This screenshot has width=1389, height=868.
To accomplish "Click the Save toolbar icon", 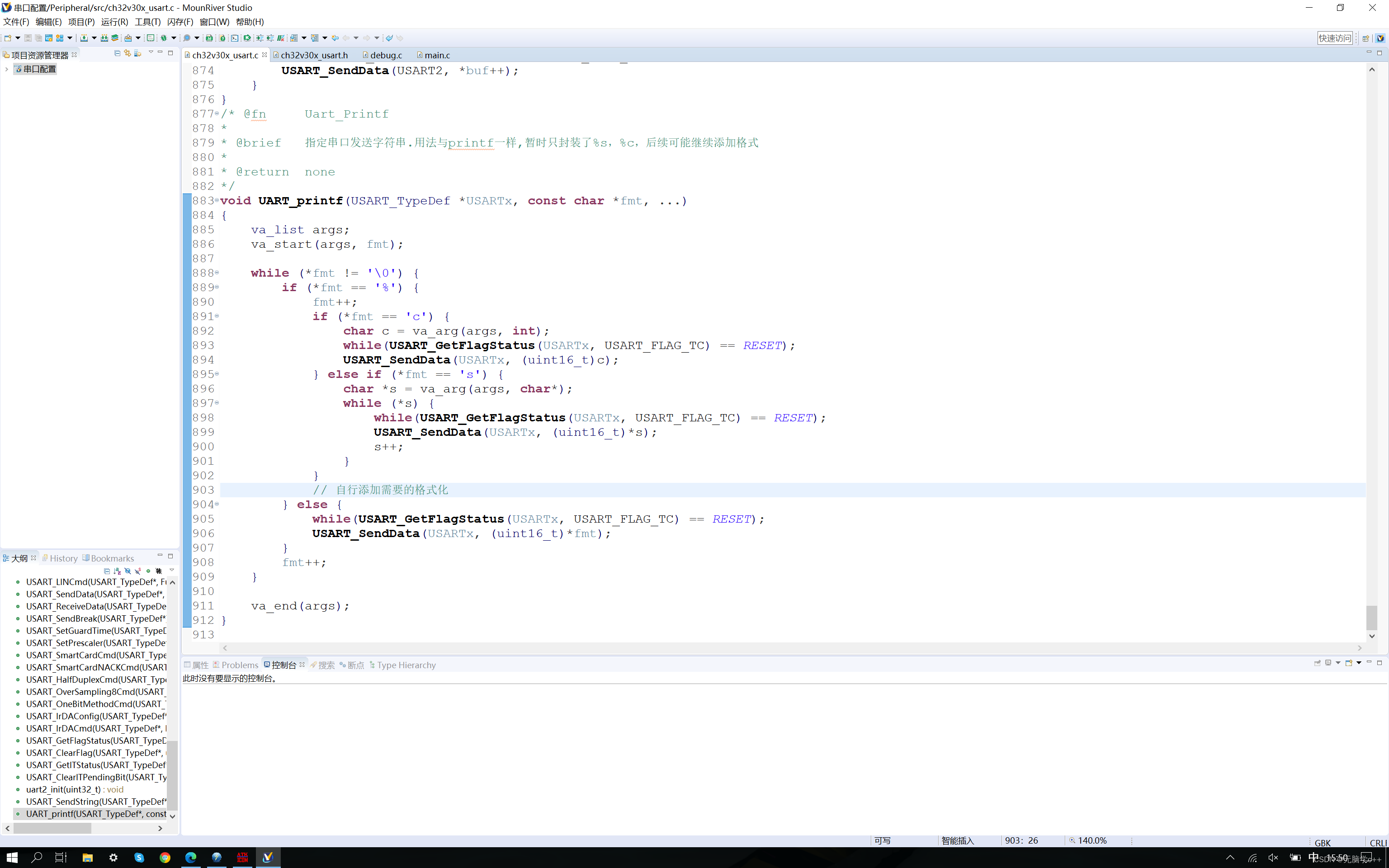I will tap(28, 38).
